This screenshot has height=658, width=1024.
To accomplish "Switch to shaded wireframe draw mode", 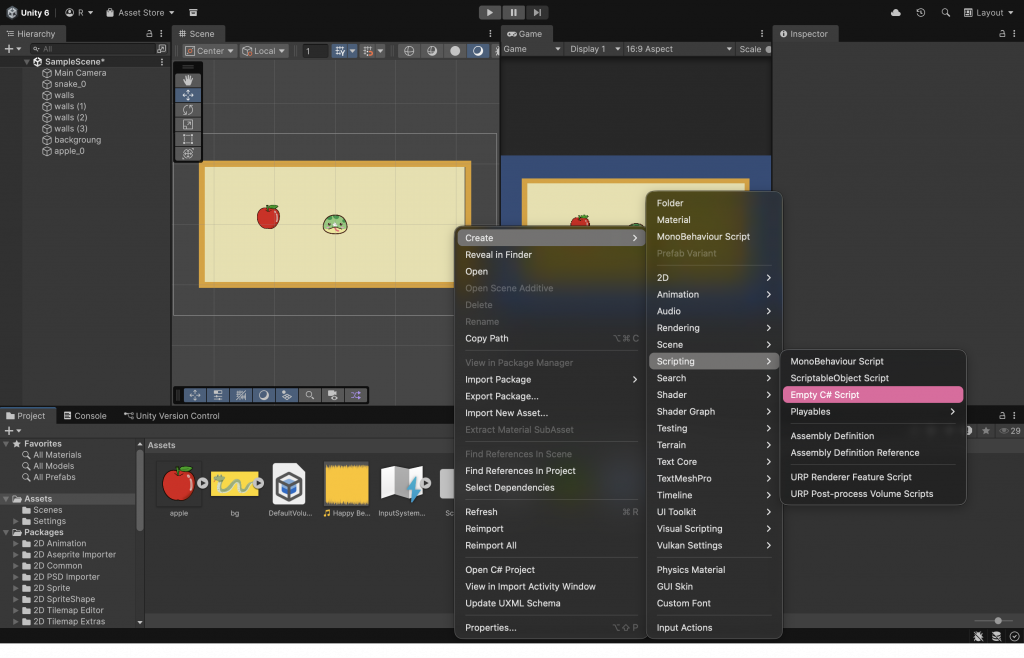I will pos(432,51).
